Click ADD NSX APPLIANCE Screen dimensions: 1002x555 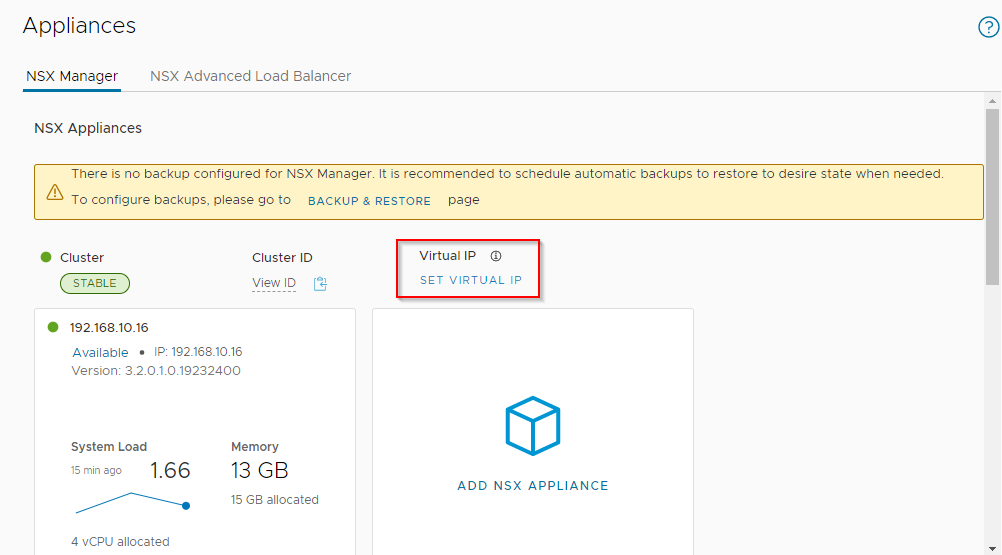click(x=532, y=485)
